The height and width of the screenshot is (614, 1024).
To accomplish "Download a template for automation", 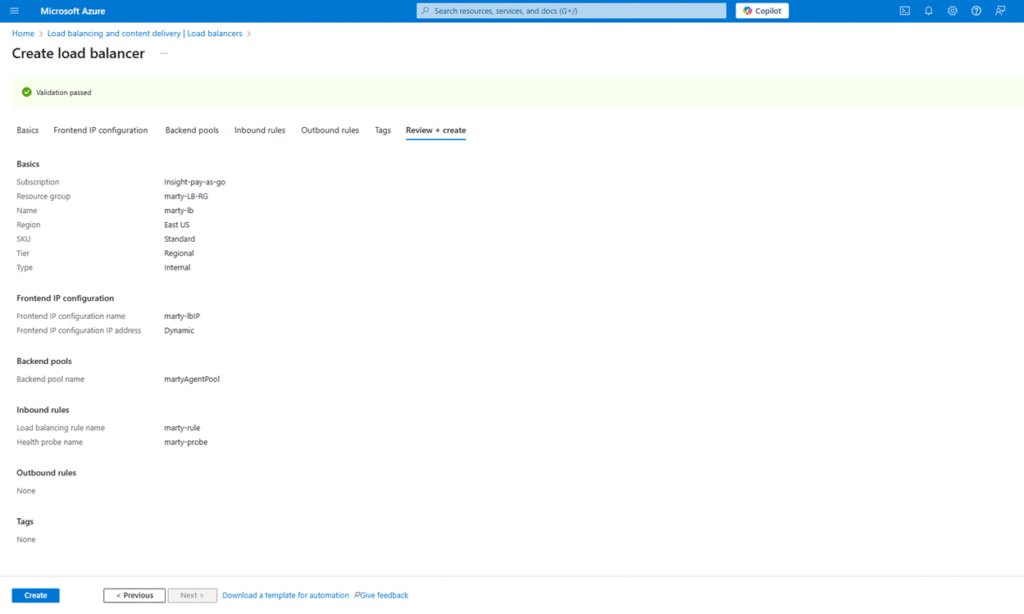I will pos(286,595).
